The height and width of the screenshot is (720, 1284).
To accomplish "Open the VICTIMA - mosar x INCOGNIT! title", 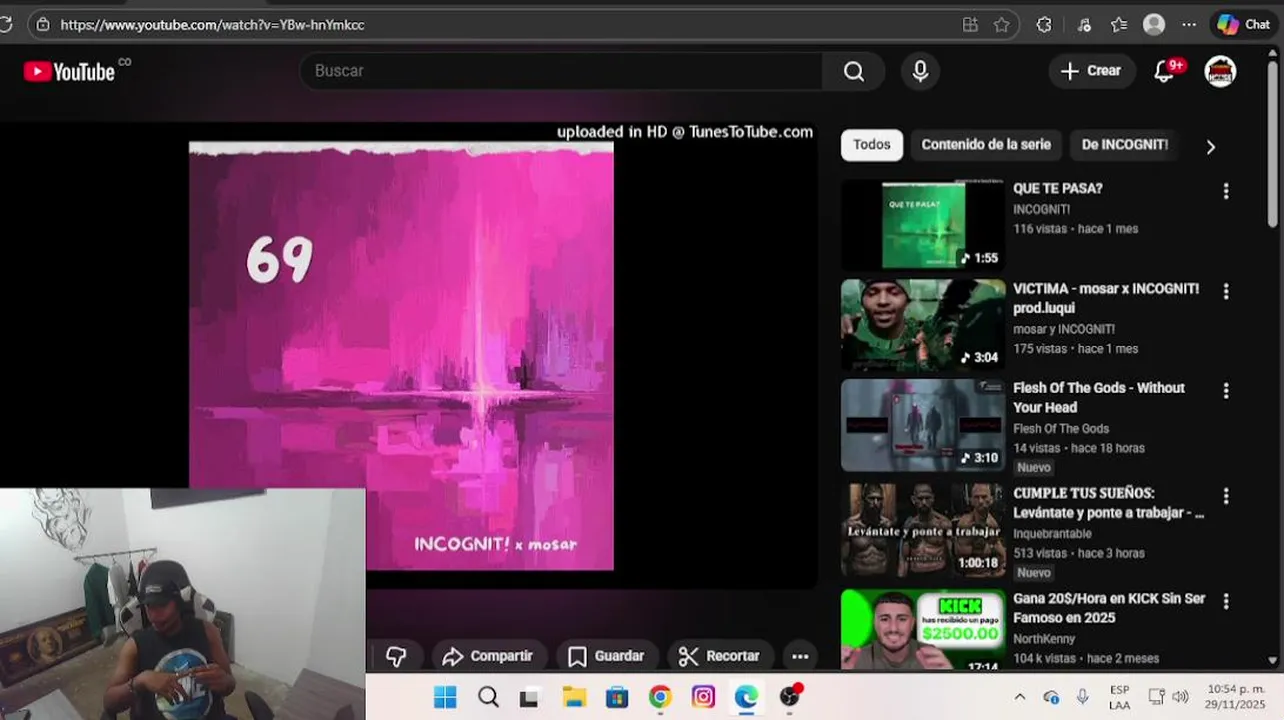I will coord(1106,298).
